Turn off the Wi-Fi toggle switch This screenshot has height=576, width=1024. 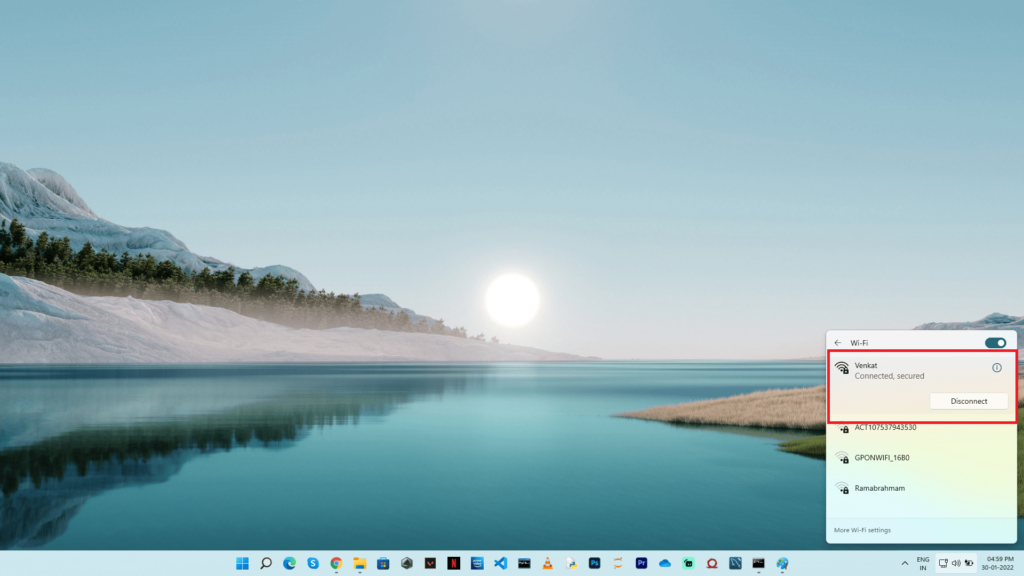[x=995, y=343]
